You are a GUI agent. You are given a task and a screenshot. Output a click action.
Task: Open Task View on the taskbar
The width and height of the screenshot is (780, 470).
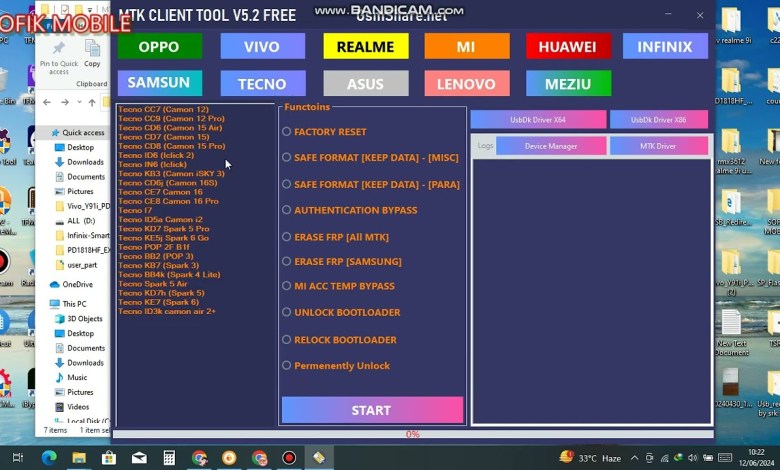17,458
